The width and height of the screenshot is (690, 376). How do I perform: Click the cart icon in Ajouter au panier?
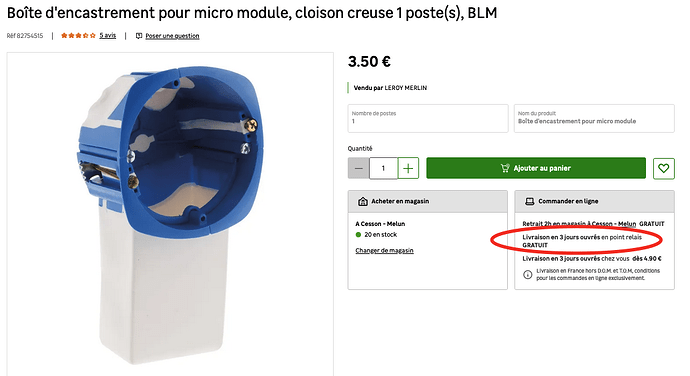click(505, 168)
